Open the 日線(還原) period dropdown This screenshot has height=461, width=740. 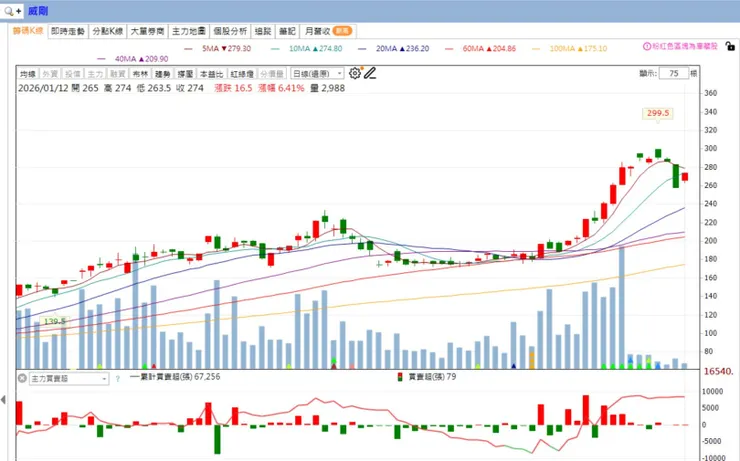pyautogui.click(x=318, y=74)
